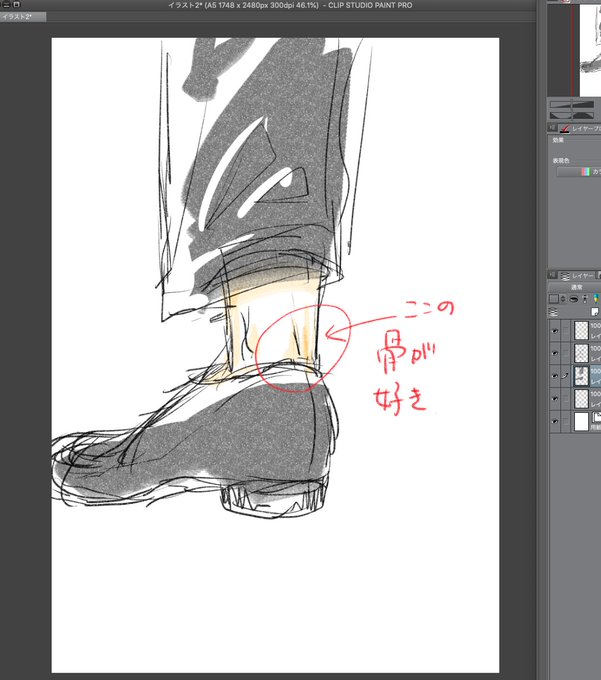Hide the white 用紙 paper layer
The width and height of the screenshot is (601, 680).
555,421
